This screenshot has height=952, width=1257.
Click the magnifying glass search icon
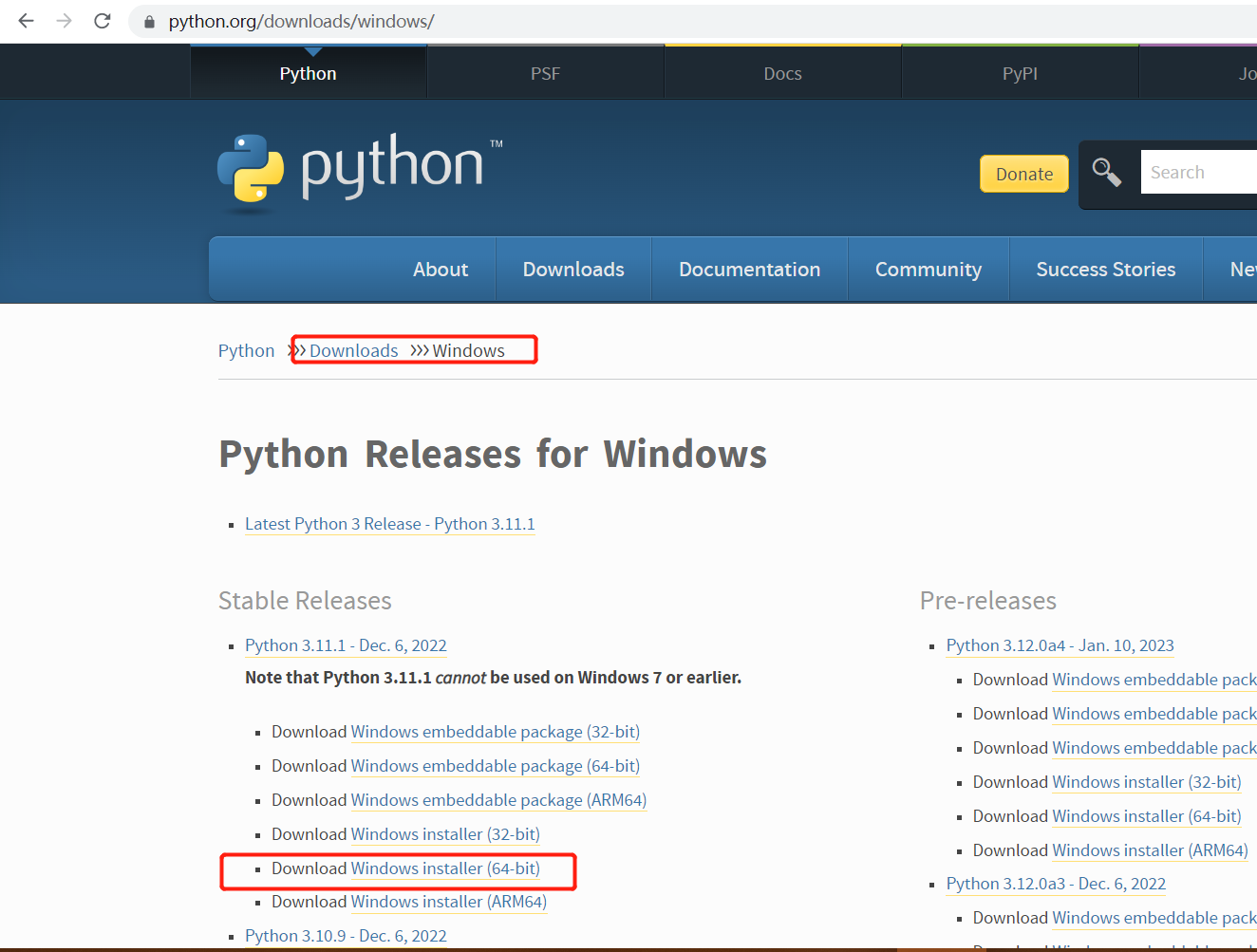pos(1106,172)
